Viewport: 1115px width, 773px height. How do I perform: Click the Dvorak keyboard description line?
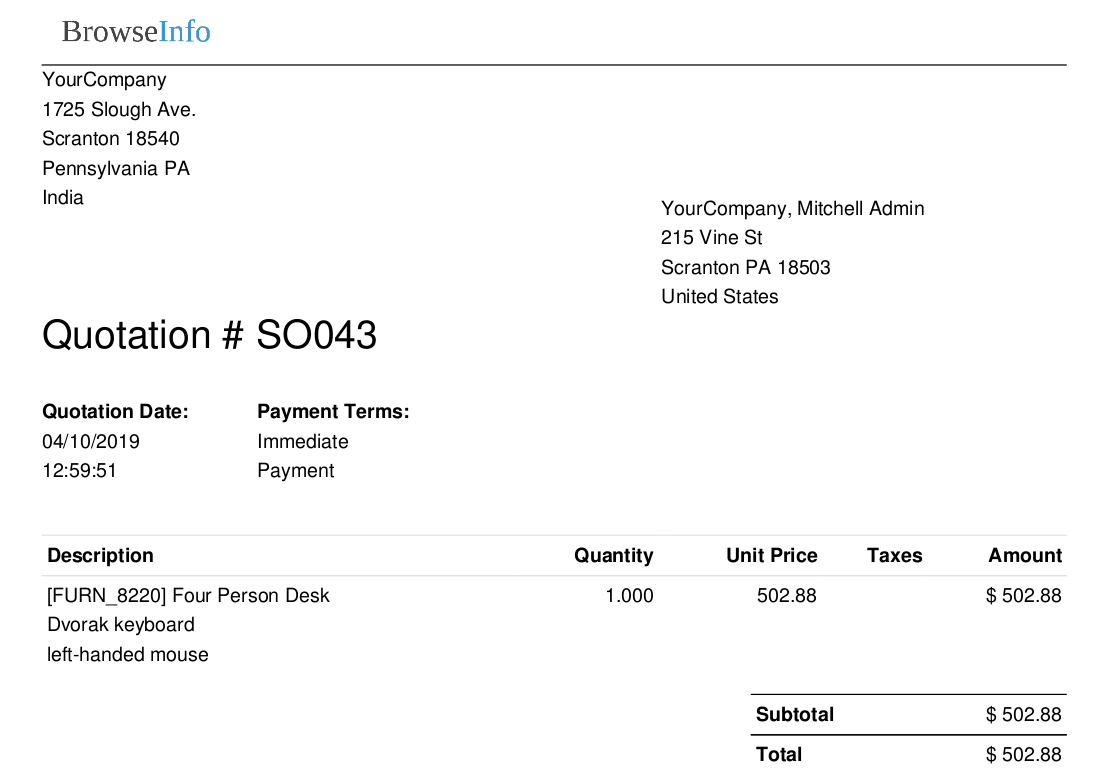coord(121,625)
